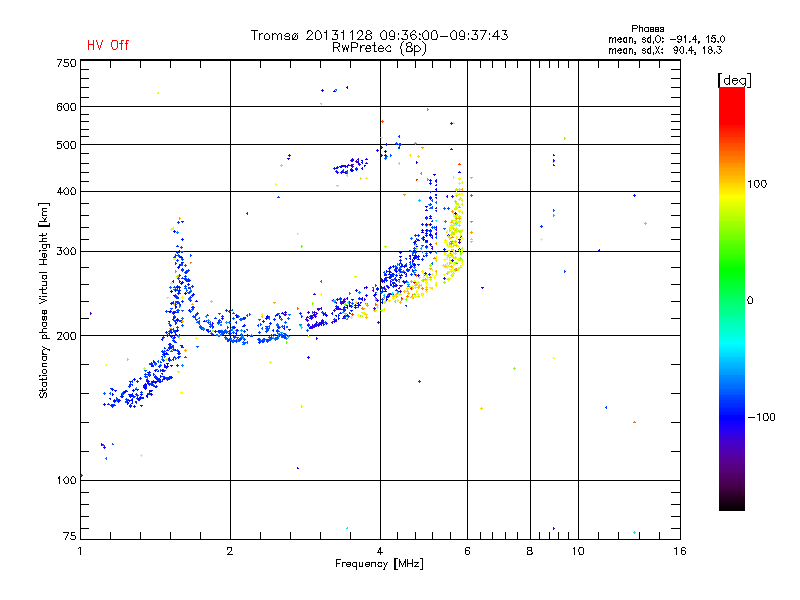Image resolution: width=800 pixels, height=600 pixels.
Task: Click the "Tromsø 20131128 09:36:00-09:37:43" title
Action: click(x=379, y=35)
